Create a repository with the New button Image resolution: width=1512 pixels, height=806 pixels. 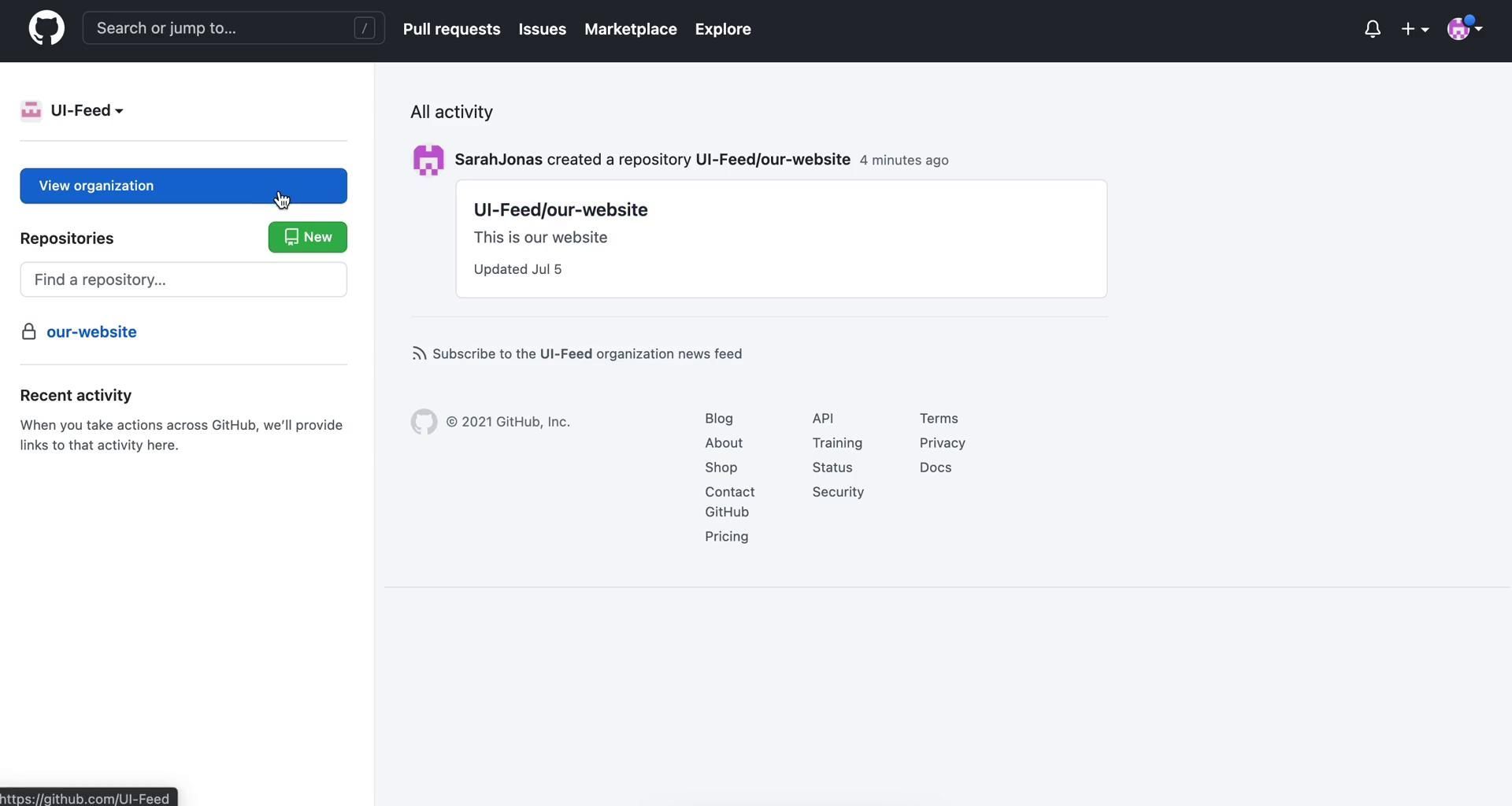coord(307,237)
